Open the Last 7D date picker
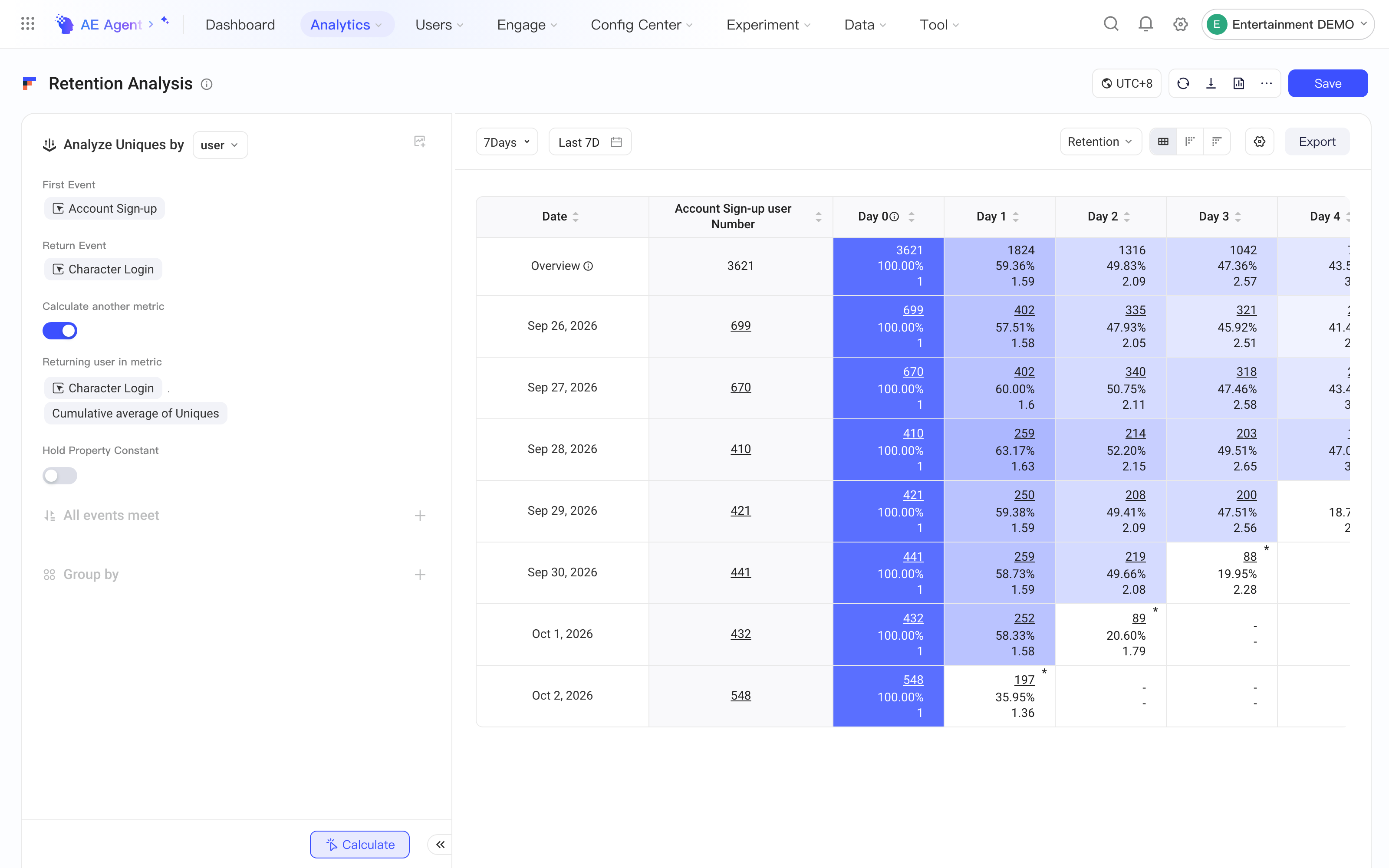Viewport: 1389px width, 868px height. (x=590, y=142)
